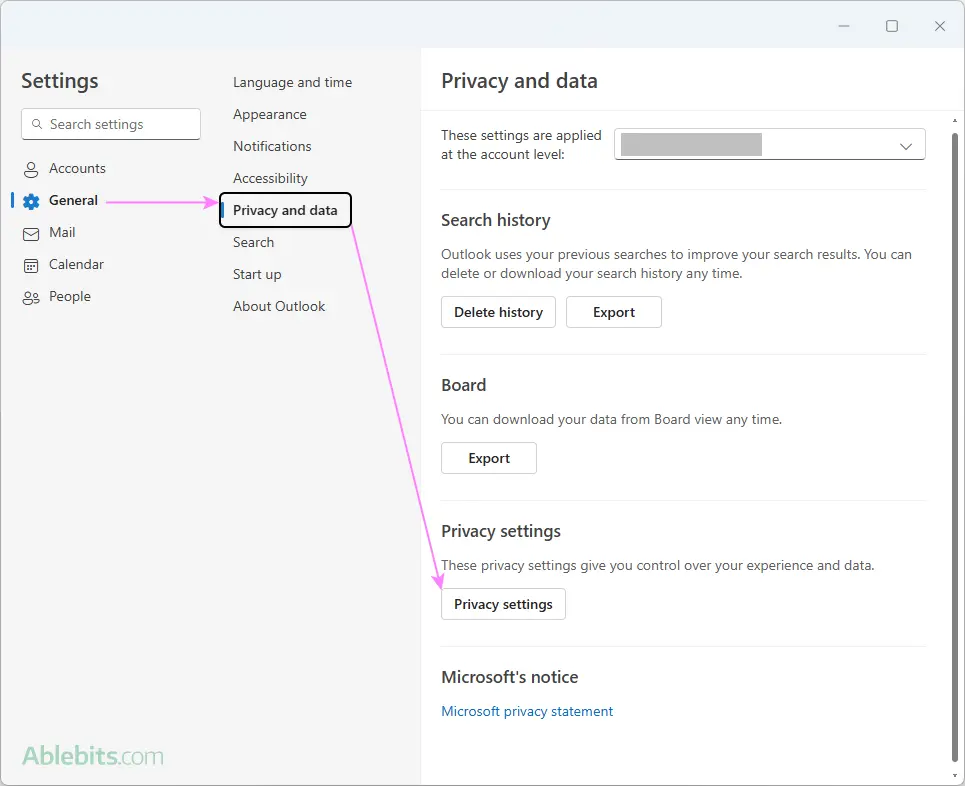Click the Delete history button

tap(499, 312)
